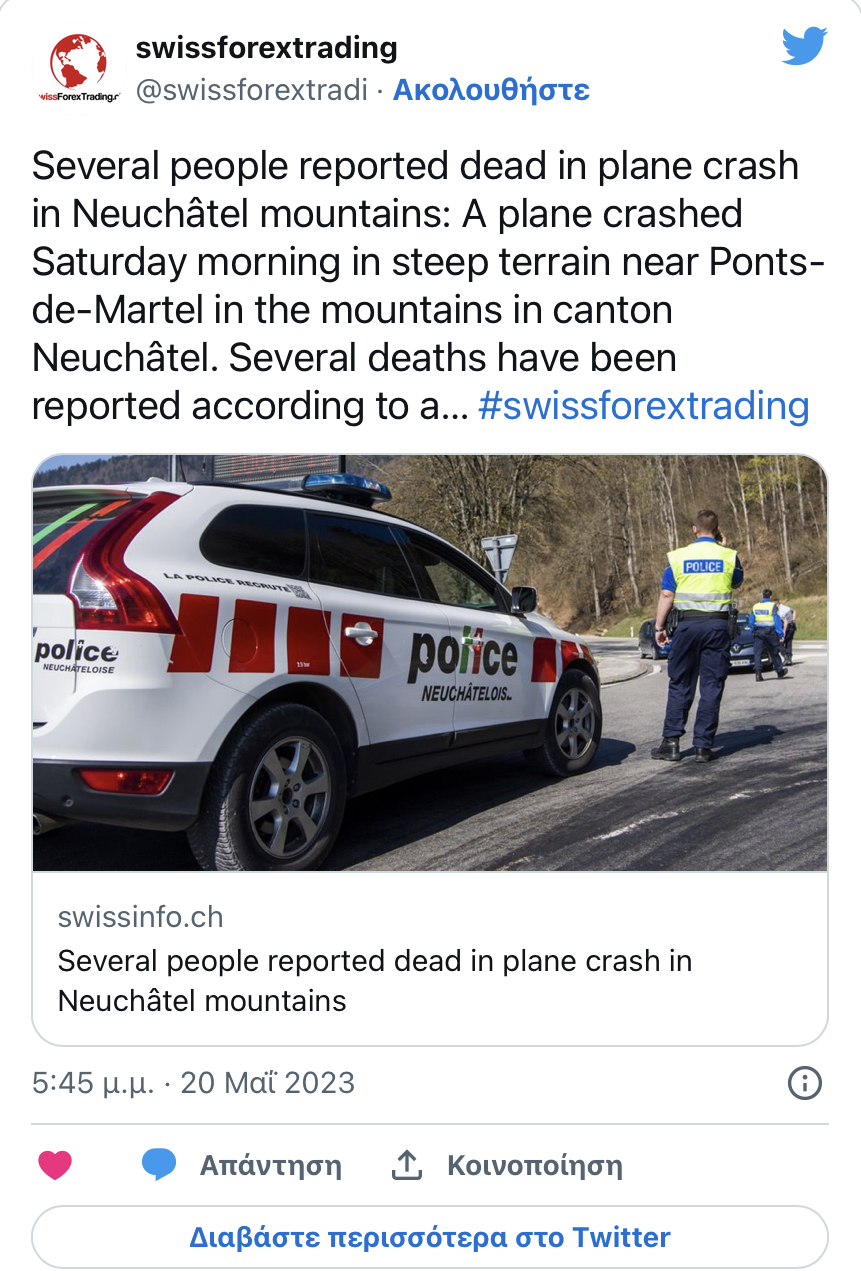Open the tweet info circle icon
This screenshot has width=861, height=1271.
(x=805, y=1083)
